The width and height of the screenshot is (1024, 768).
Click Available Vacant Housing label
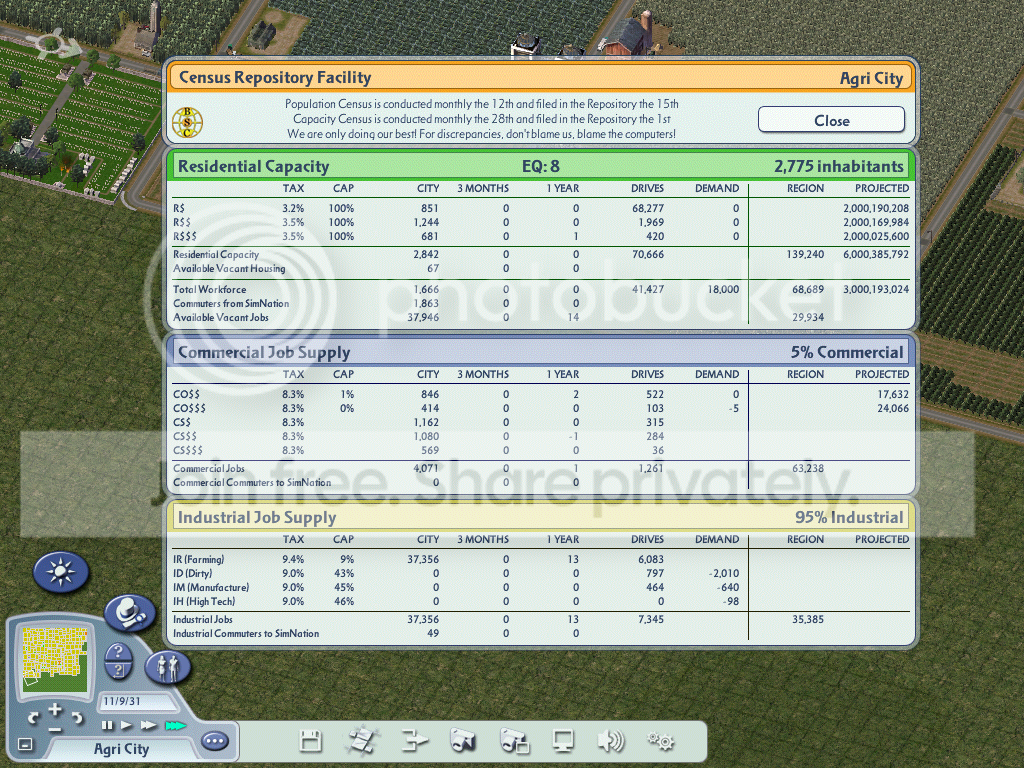tap(229, 268)
